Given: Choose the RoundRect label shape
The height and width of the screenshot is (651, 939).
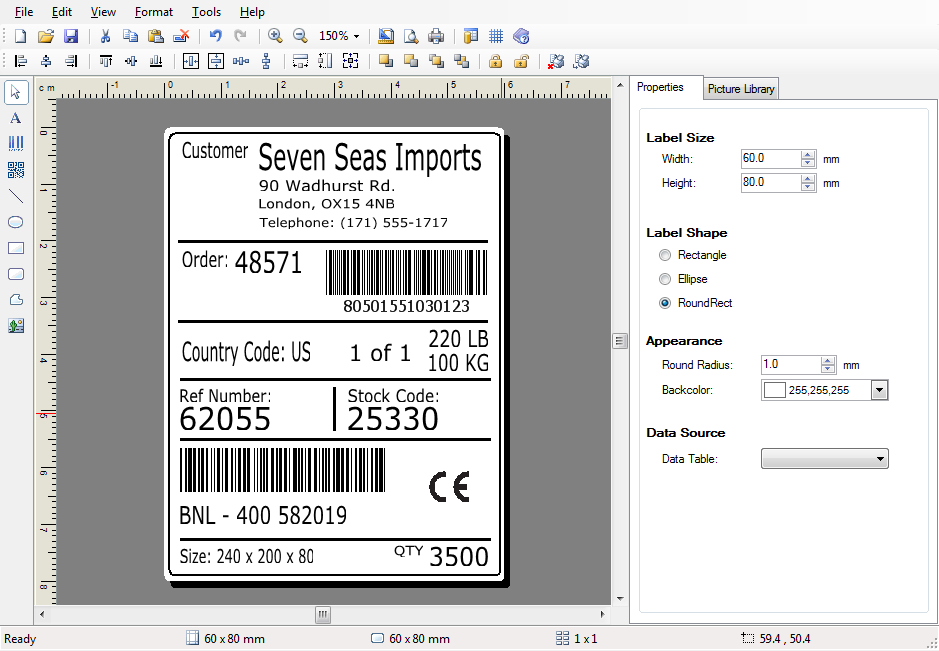Looking at the screenshot, I should [665, 303].
